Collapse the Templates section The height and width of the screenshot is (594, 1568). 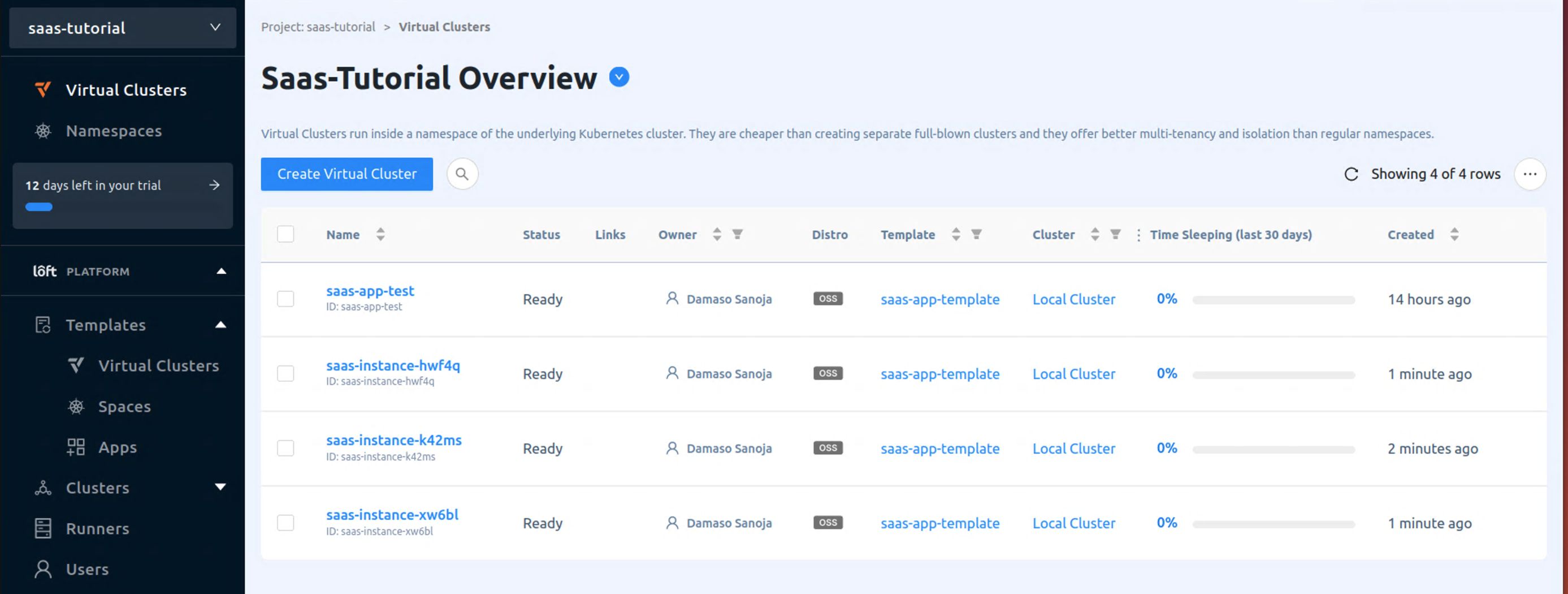[x=220, y=325]
